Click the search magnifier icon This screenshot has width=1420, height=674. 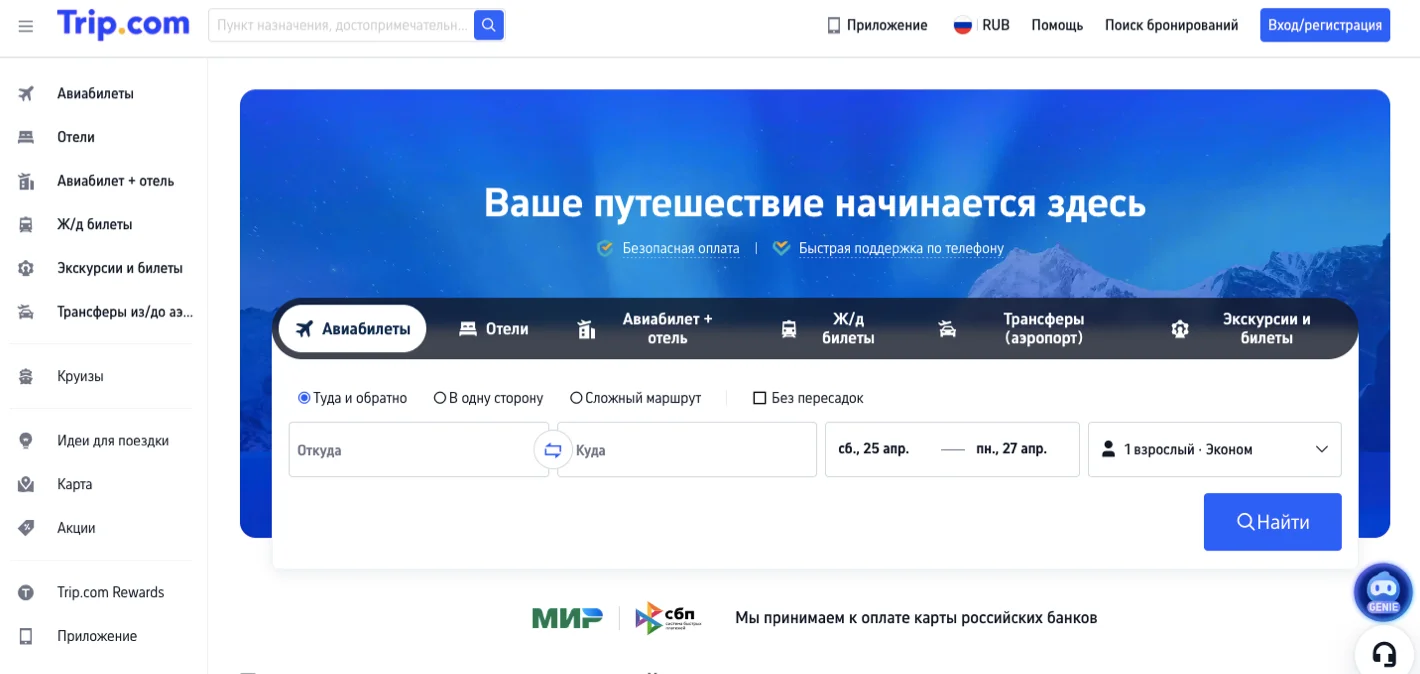[x=488, y=24]
